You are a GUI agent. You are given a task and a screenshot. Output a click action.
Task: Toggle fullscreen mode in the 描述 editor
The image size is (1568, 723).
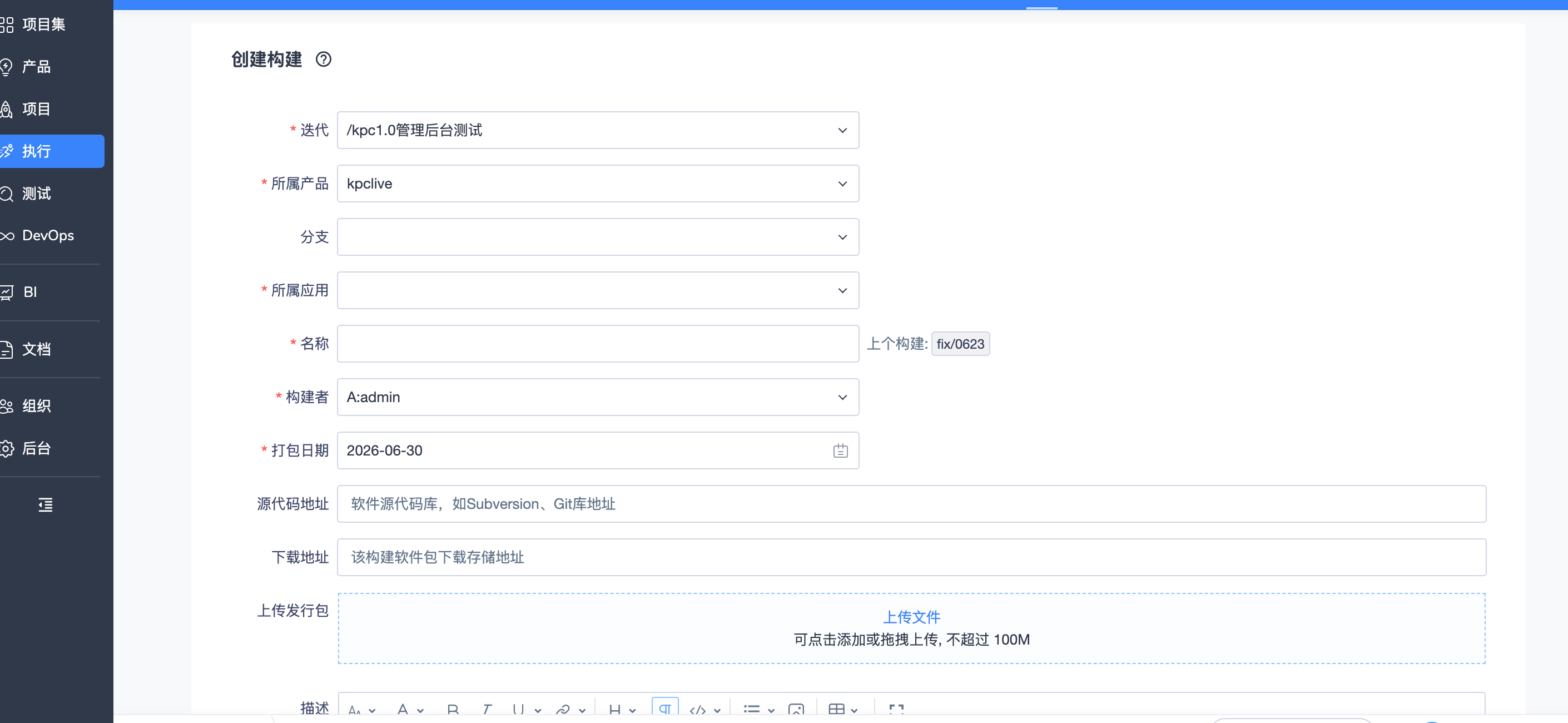[896, 710]
